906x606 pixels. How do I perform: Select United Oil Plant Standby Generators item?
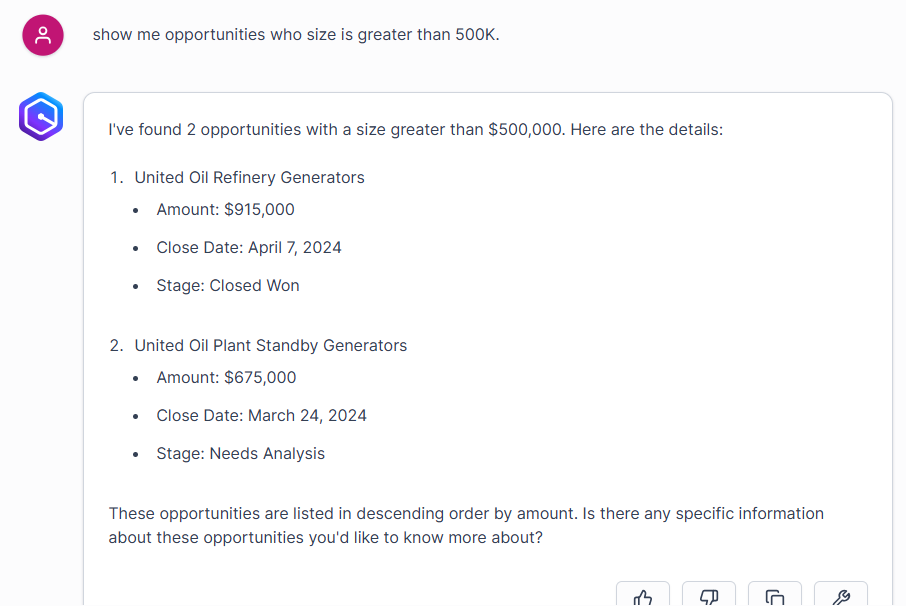tap(270, 346)
